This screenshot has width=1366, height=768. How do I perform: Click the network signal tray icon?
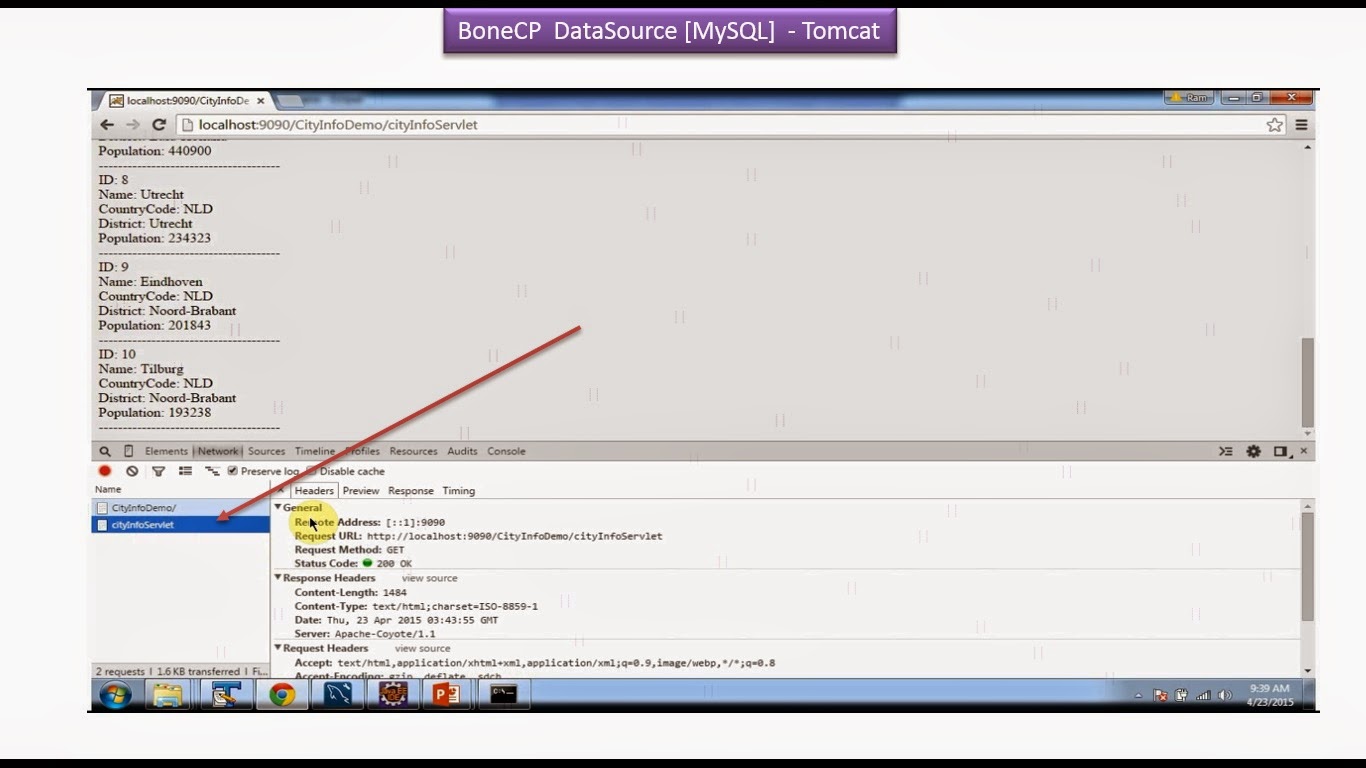click(x=1203, y=695)
